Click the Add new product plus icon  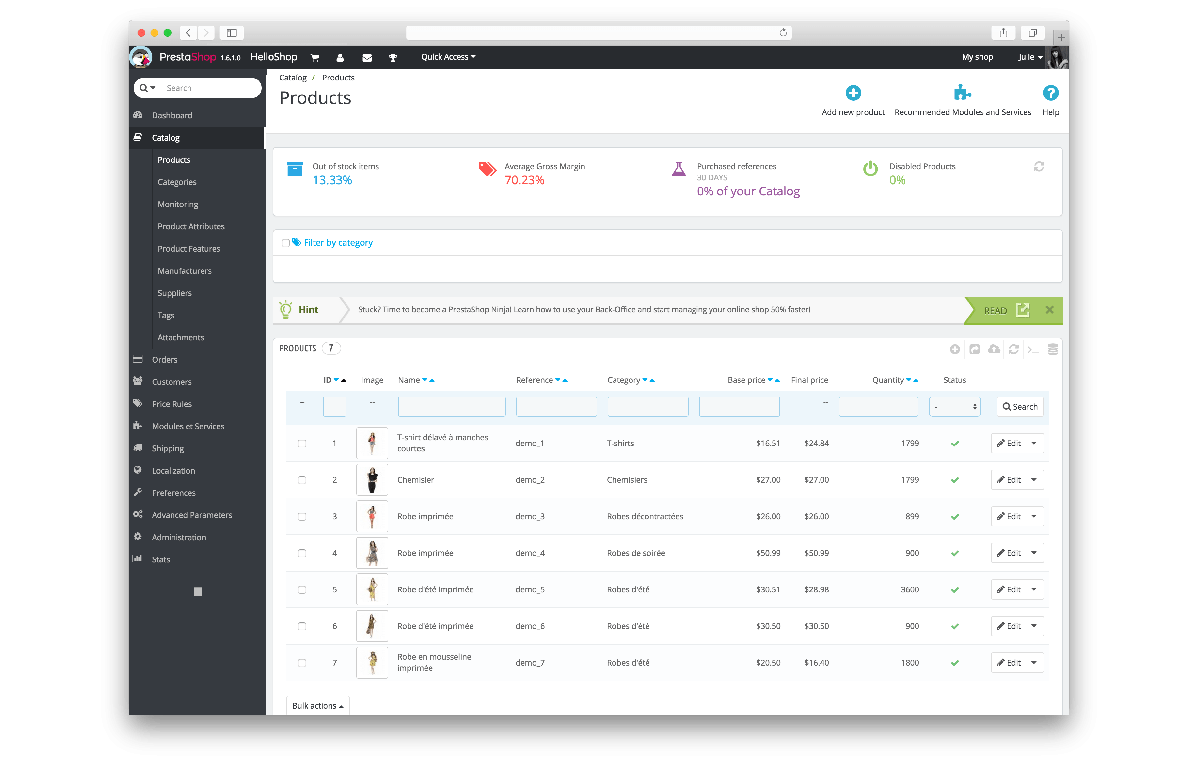(x=853, y=93)
